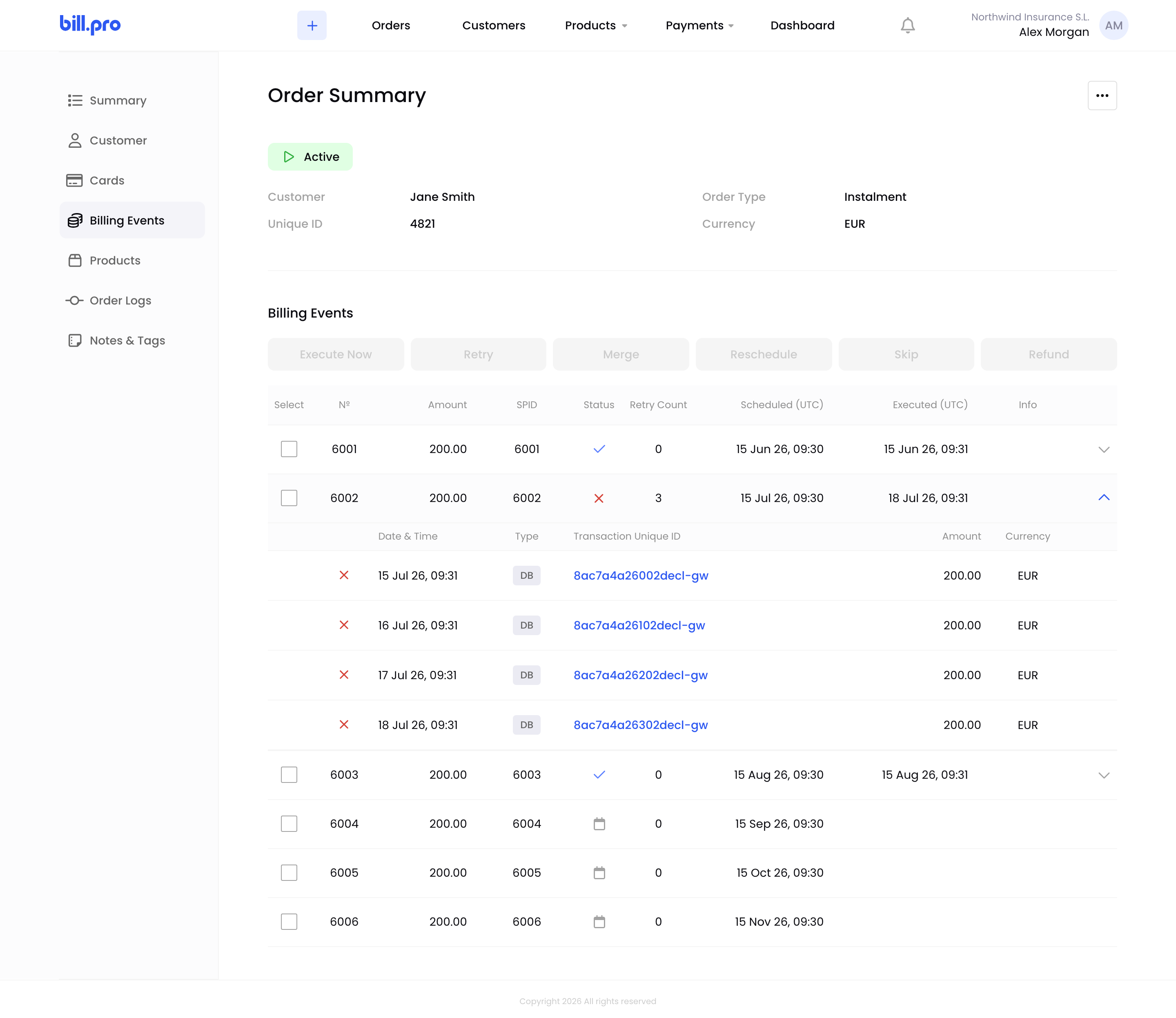Click the Reschedule button
This screenshot has width=1176, height=1018.
[x=763, y=354]
